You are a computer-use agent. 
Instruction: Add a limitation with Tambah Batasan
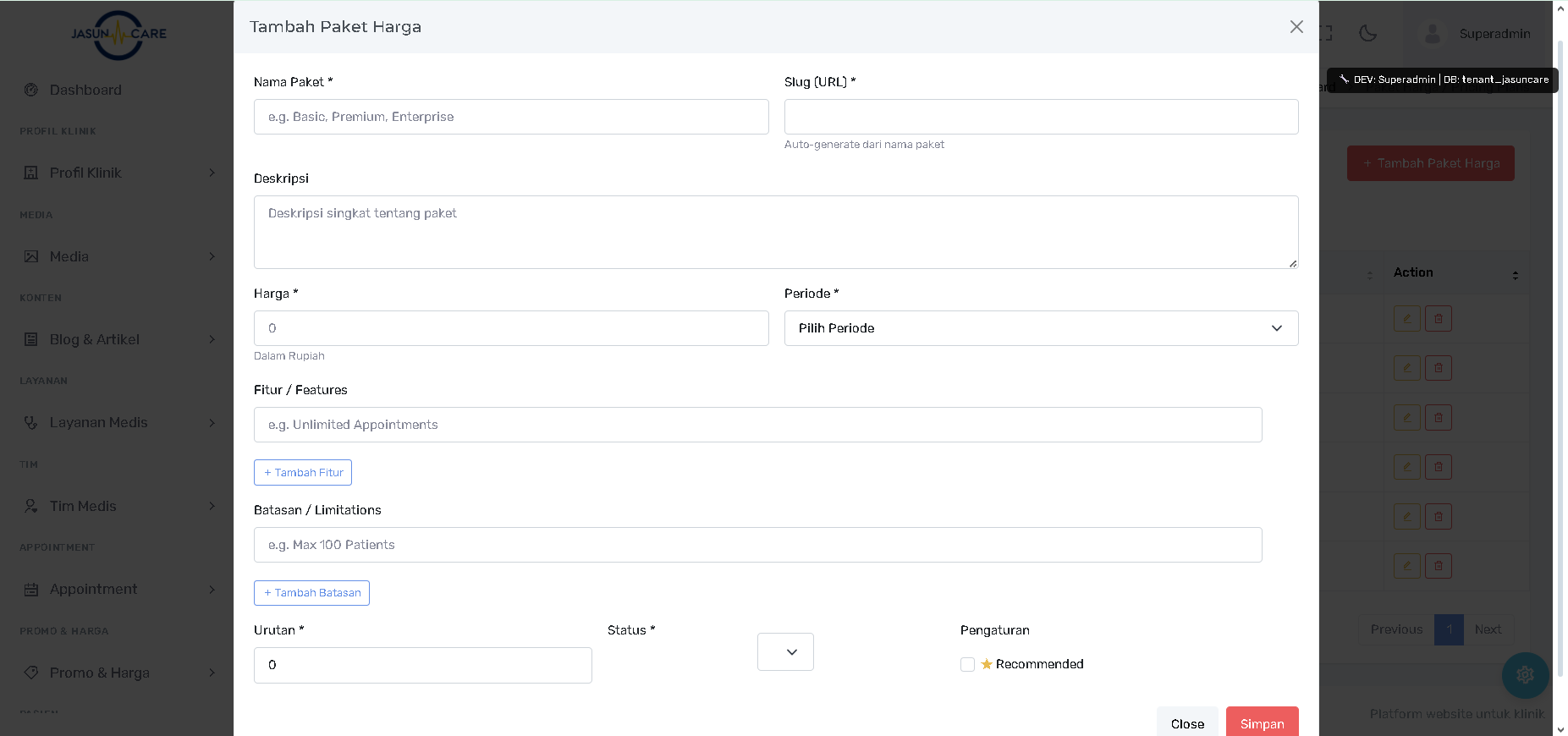pos(311,593)
